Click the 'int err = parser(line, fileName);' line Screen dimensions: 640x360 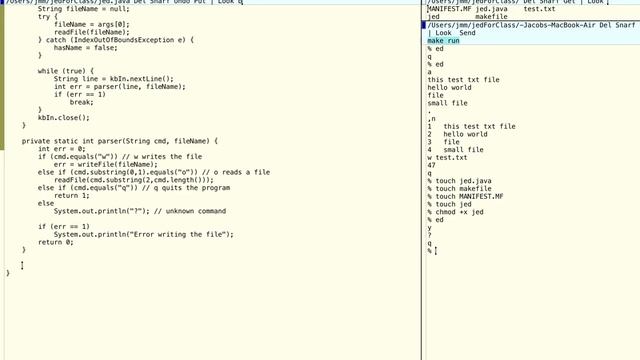pos(120,86)
